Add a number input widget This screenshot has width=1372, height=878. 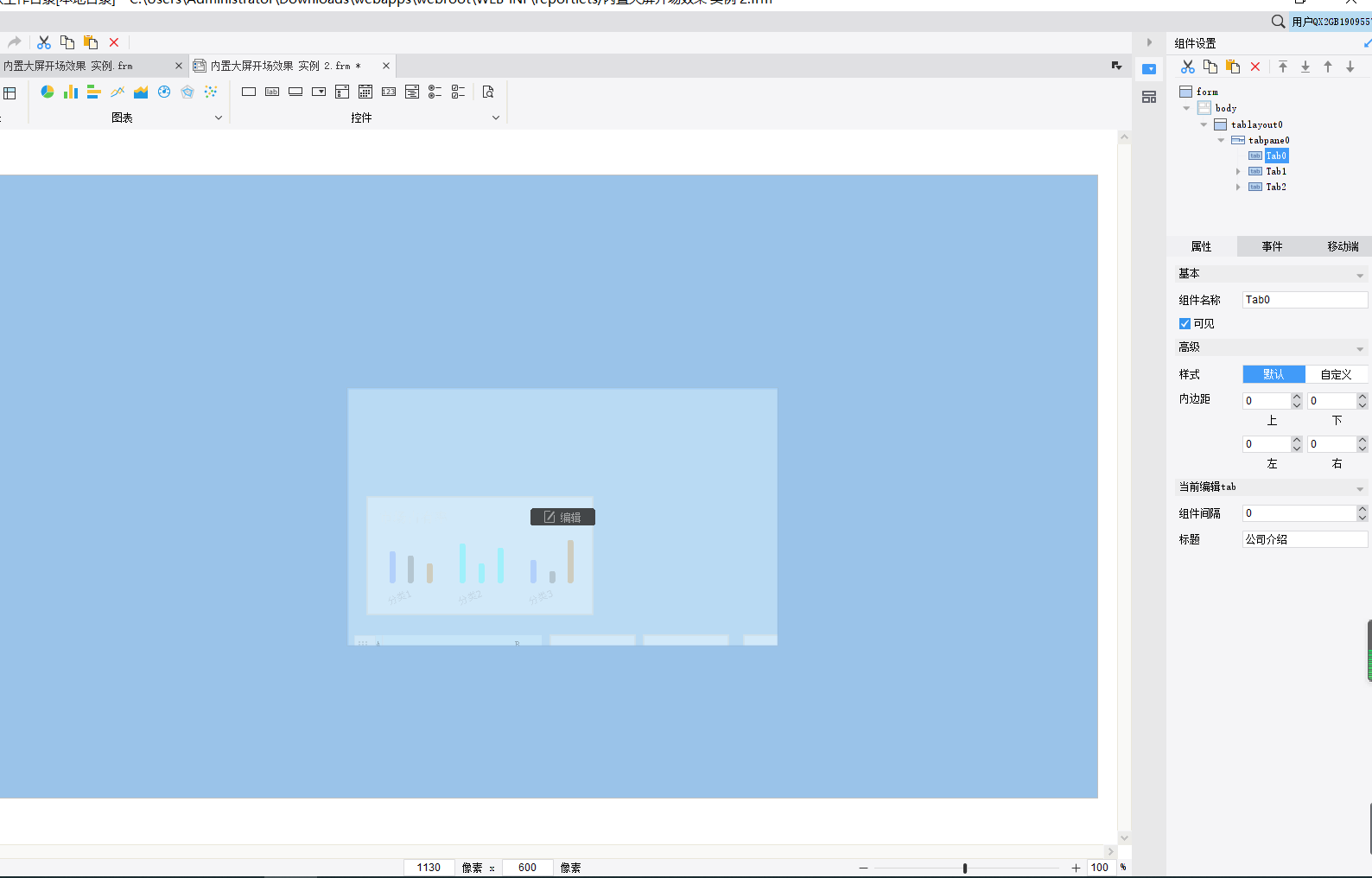pos(389,92)
